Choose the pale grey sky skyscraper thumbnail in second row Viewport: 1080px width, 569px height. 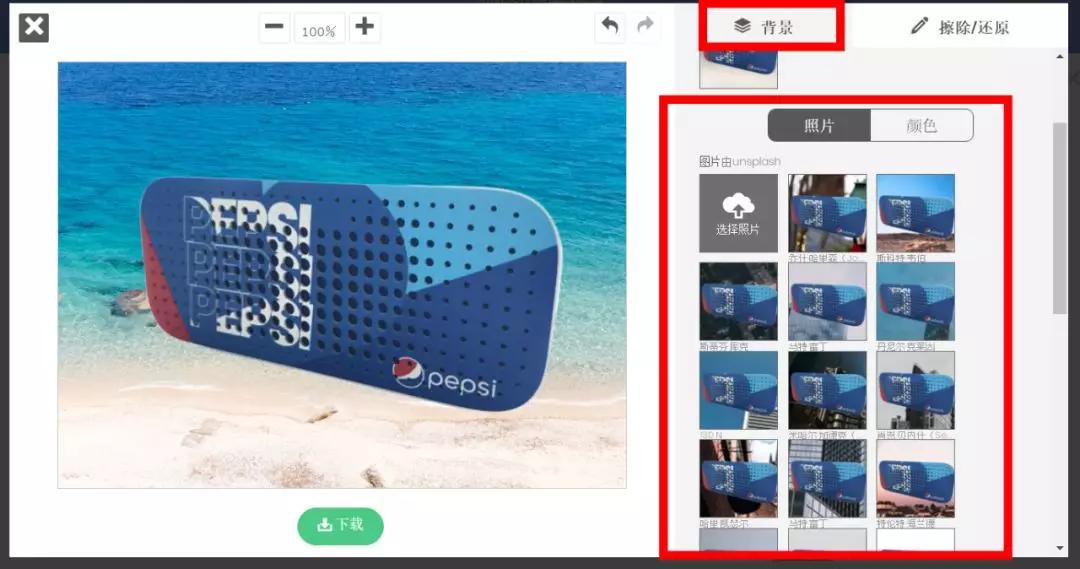pyautogui.click(x=827, y=301)
